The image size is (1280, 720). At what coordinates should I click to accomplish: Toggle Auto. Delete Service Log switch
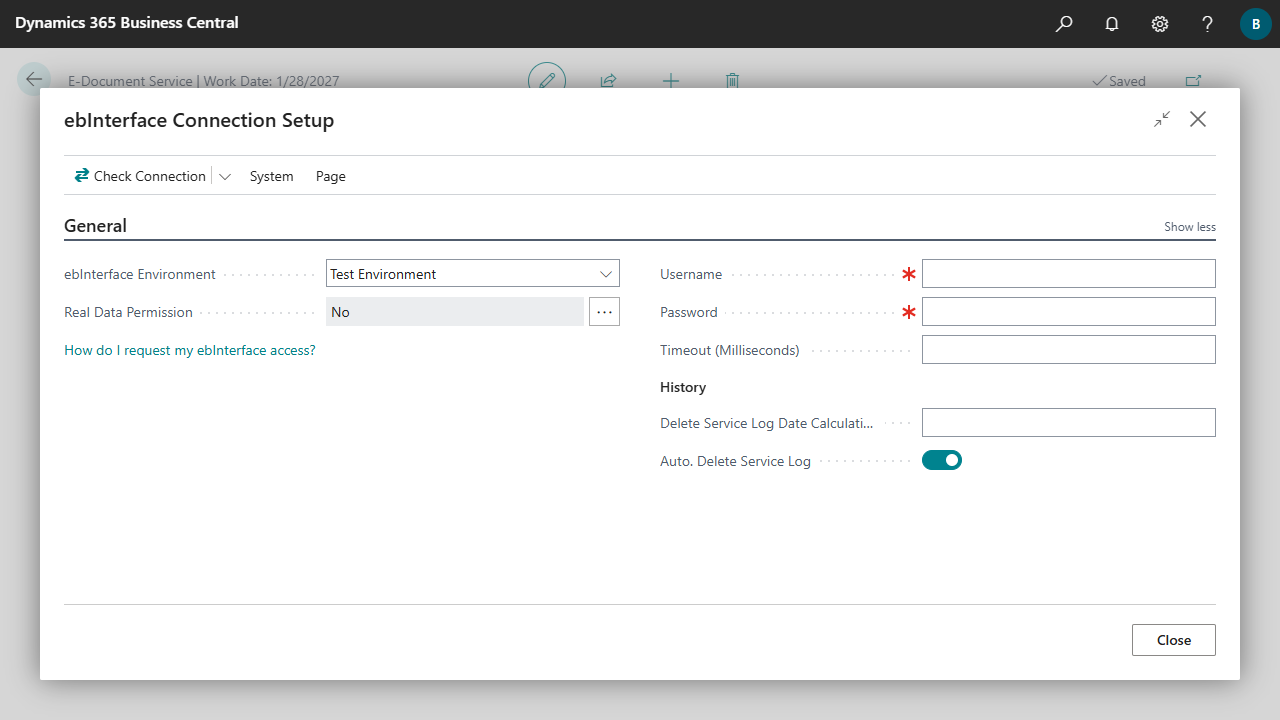coord(941,460)
